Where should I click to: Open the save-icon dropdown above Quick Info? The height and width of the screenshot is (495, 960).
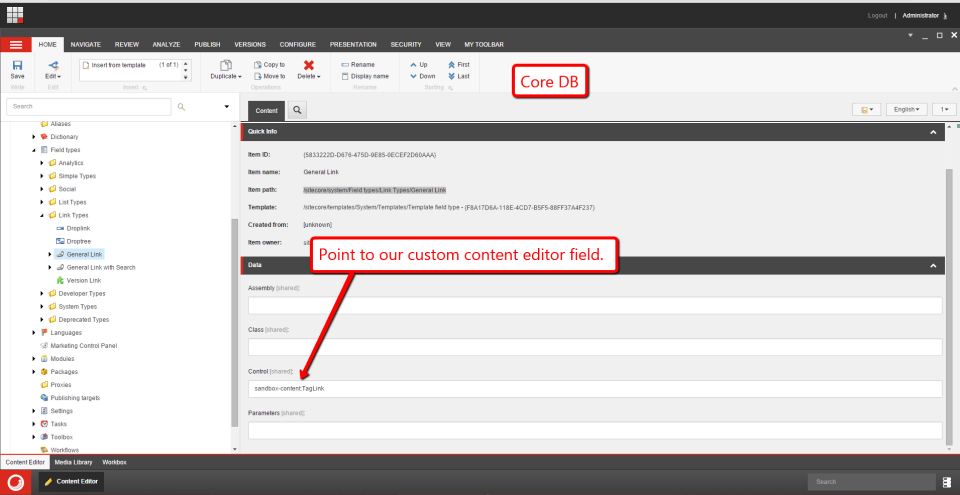coord(866,110)
